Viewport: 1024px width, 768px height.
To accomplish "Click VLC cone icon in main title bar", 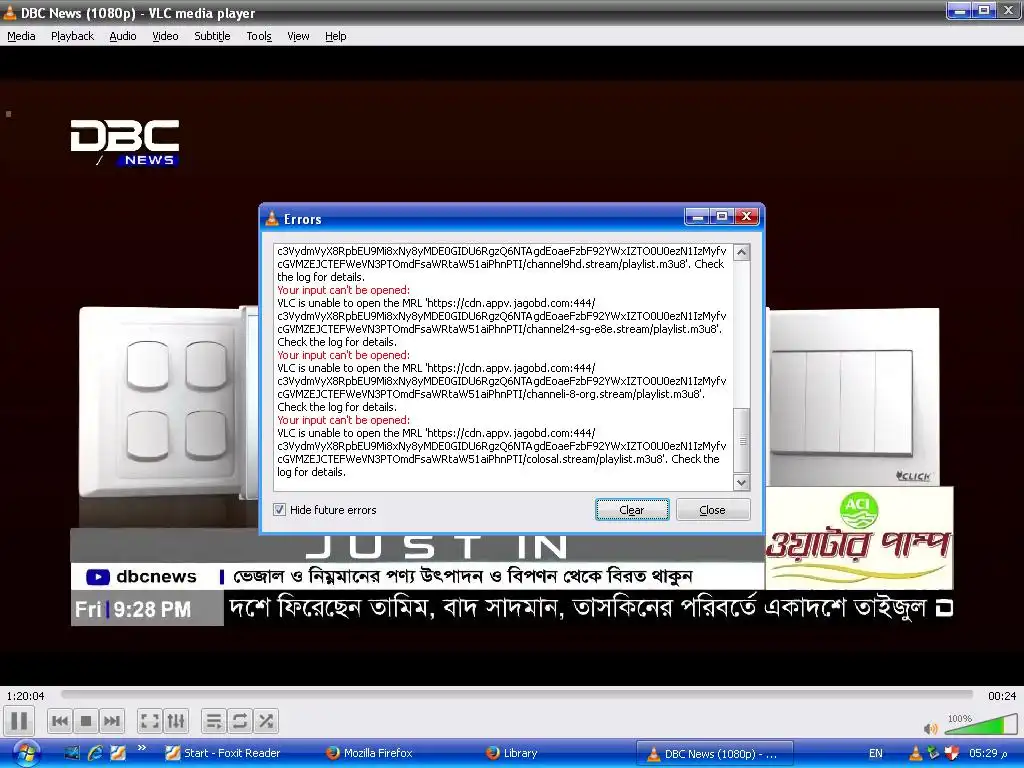I will point(9,12).
